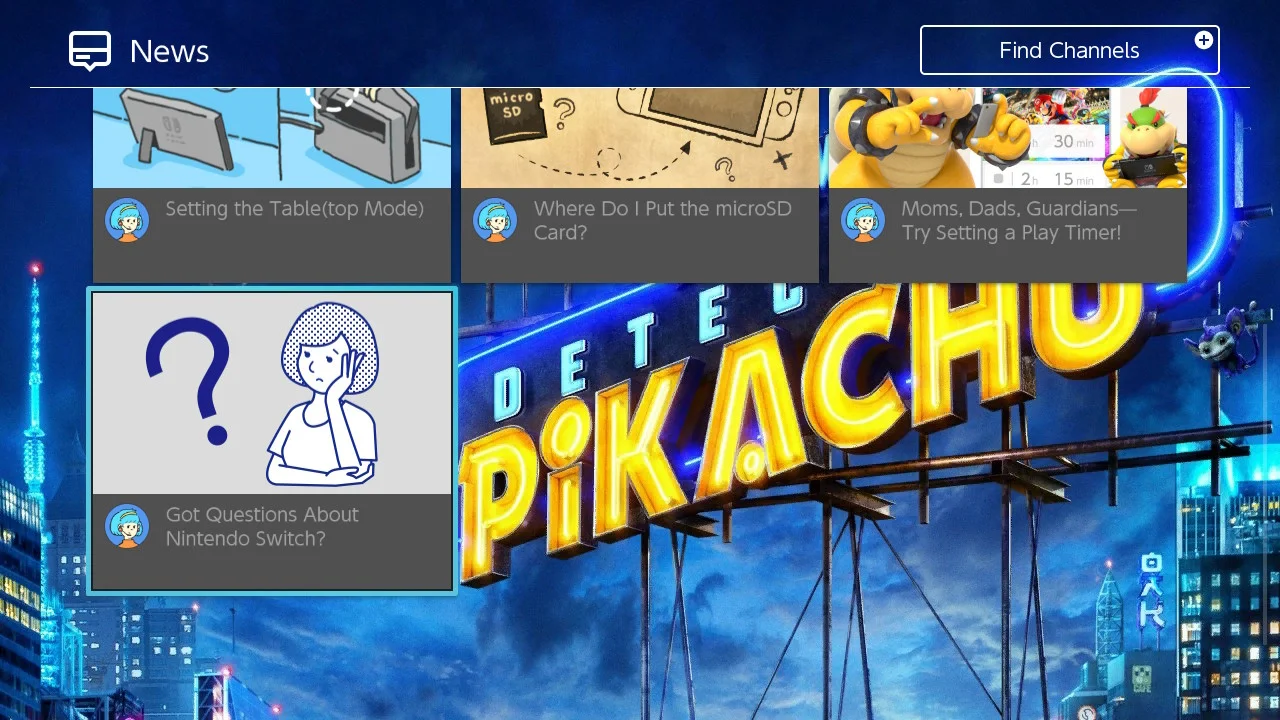Open the question mark article image
The image size is (1280, 720).
tap(272, 393)
